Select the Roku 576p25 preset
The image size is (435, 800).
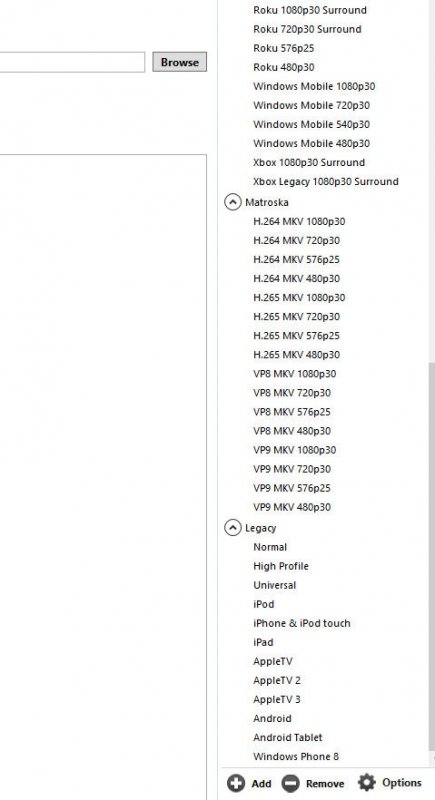(284, 48)
